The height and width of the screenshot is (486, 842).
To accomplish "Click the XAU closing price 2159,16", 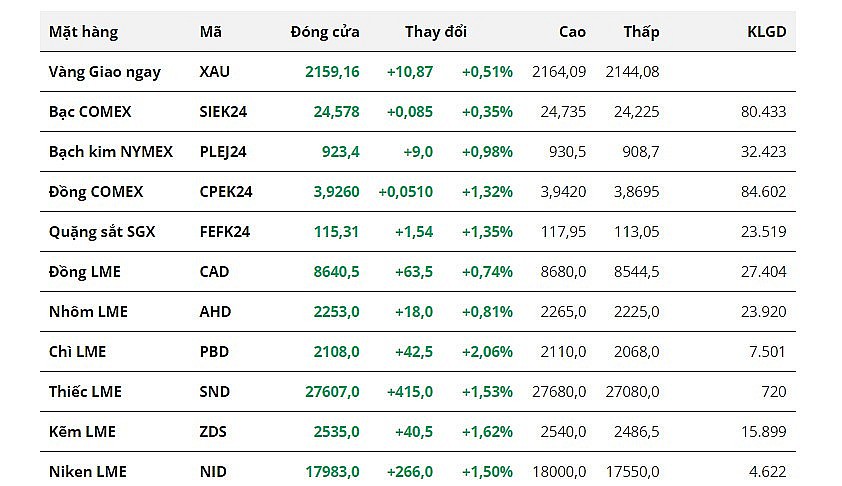I will pyautogui.click(x=332, y=72).
